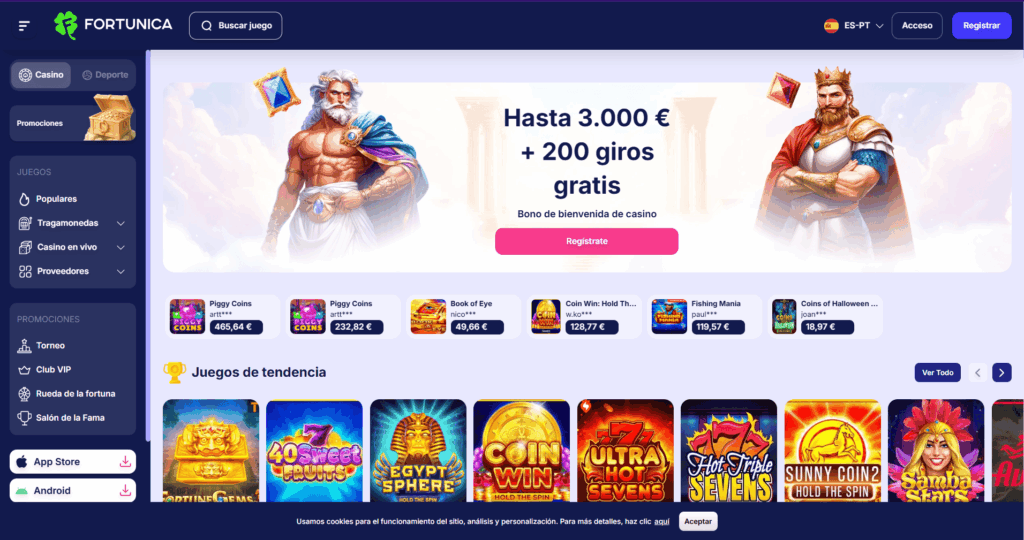Switch to the Deporte mode toggle
Viewport: 1024px width, 540px height.
(104, 75)
